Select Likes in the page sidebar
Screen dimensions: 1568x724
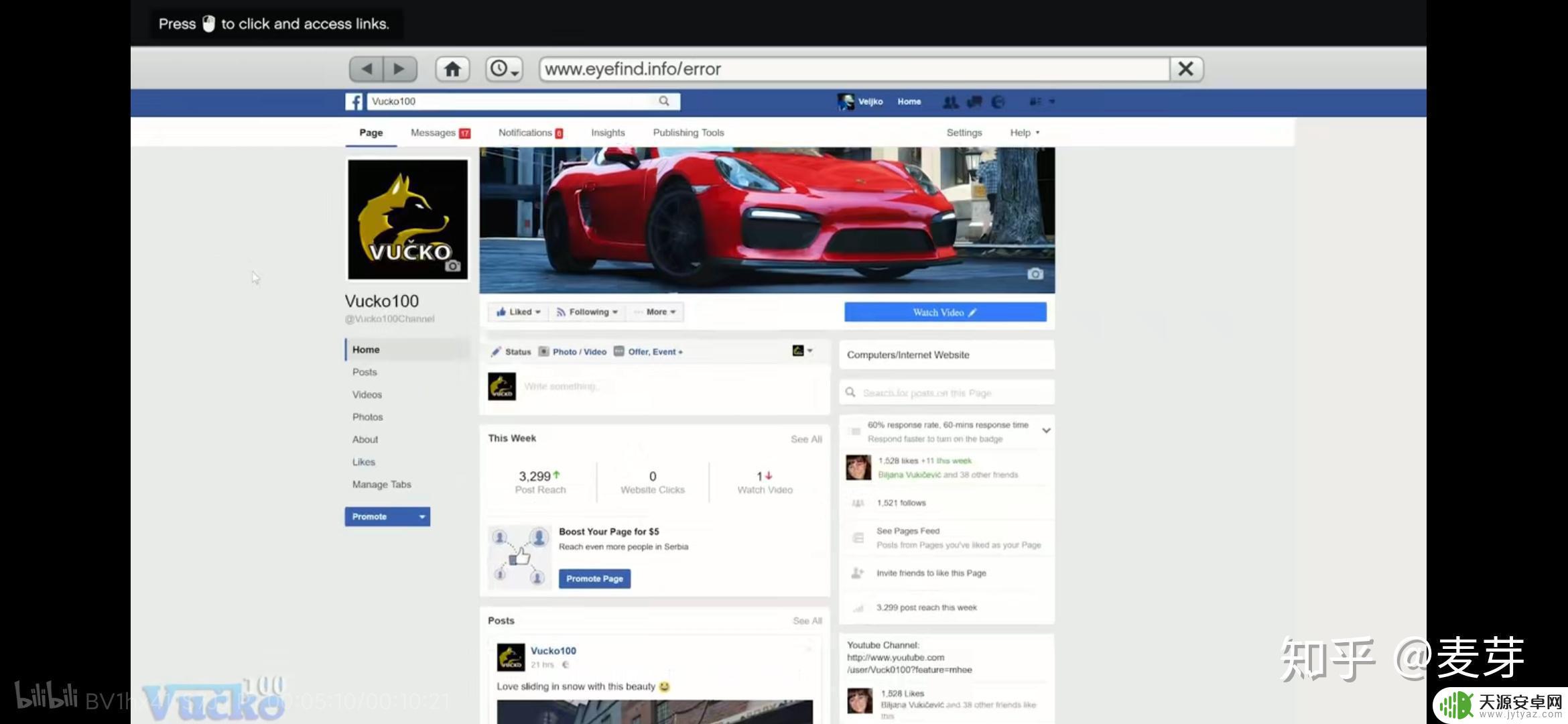tap(364, 462)
